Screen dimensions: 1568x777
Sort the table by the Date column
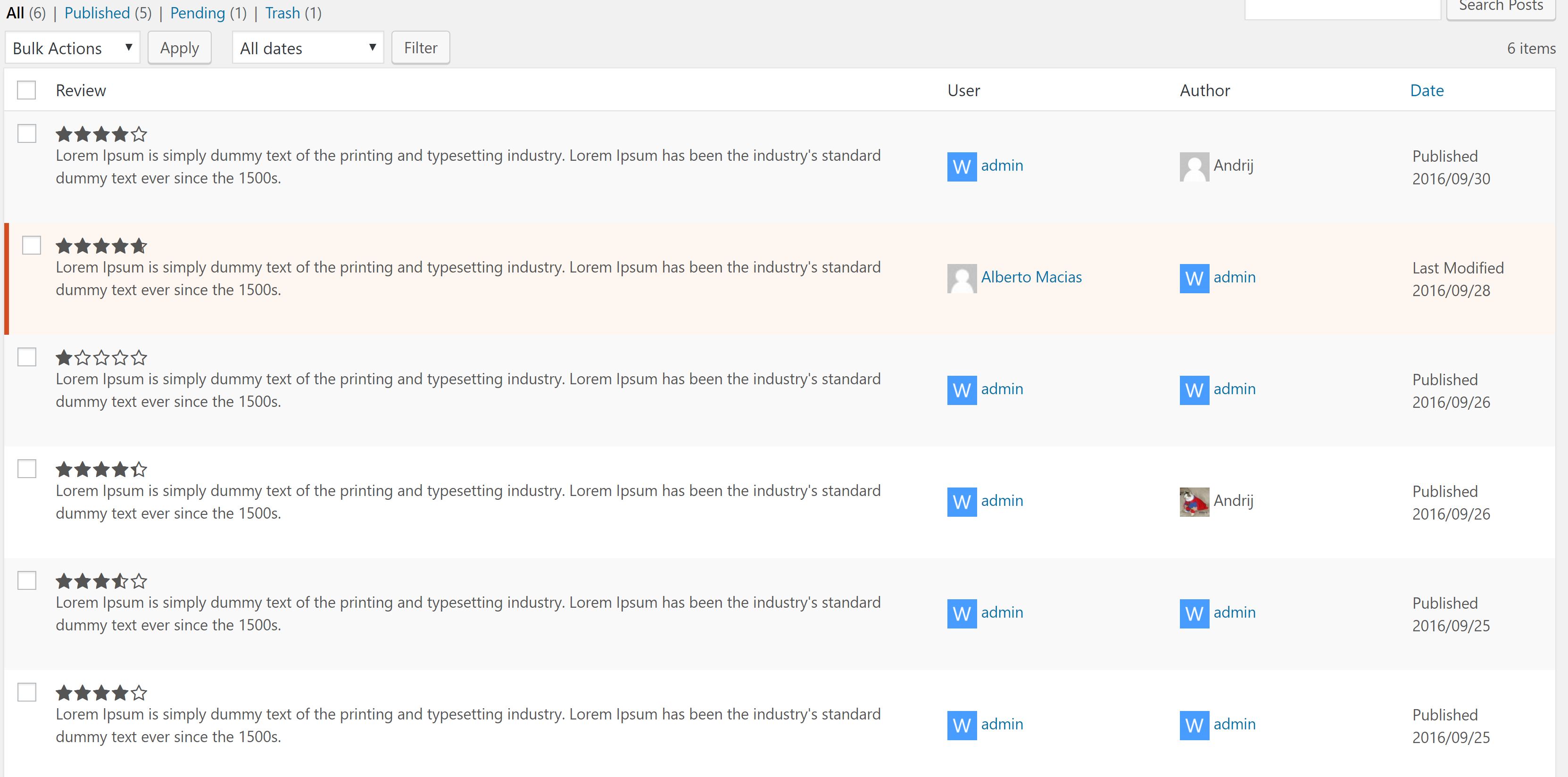[1426, 91]
